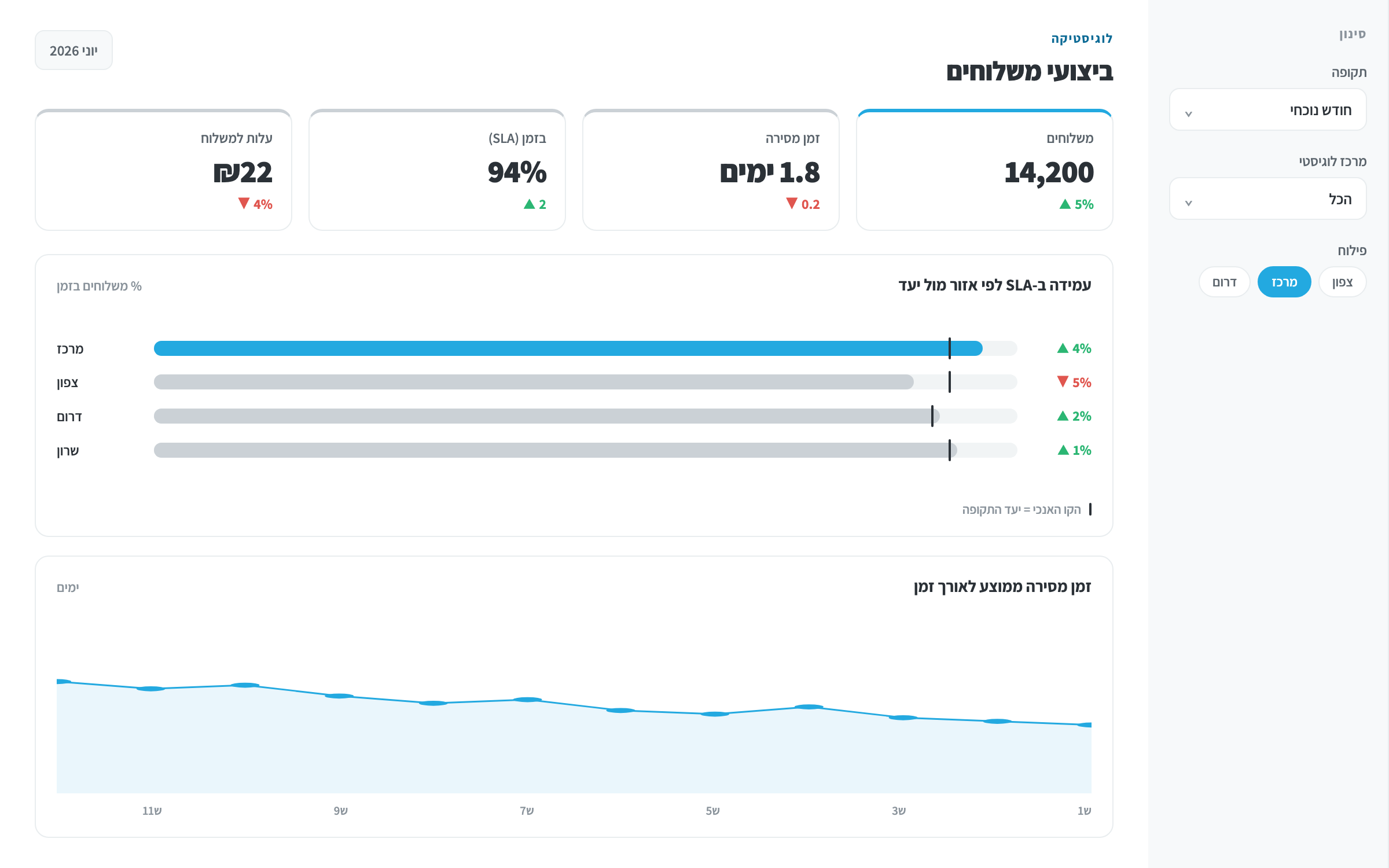Viewport: 1389px width, 868px height.
Task: Click the red down arrow on זמן מסירה card
Action: (x=791, y=203)
